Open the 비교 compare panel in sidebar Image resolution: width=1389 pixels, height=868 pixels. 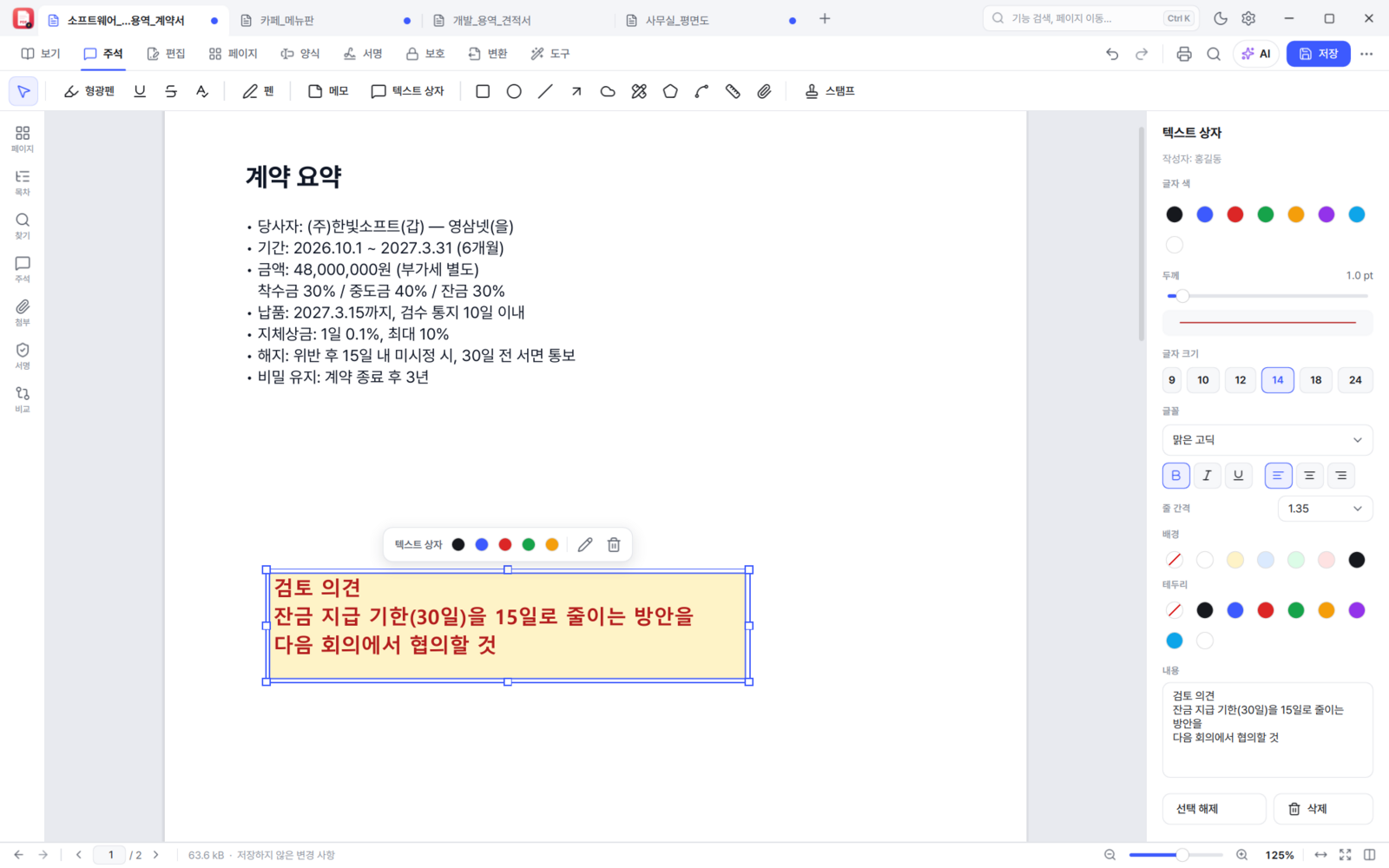click(x=23, y=399)
